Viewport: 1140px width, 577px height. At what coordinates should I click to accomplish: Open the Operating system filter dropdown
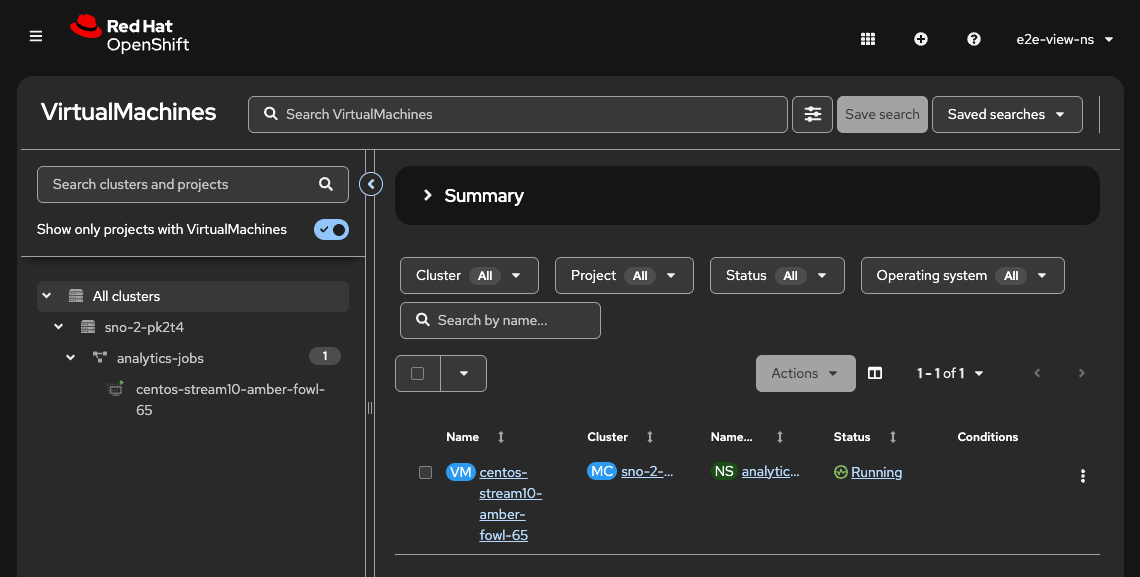tap(962, 275)
